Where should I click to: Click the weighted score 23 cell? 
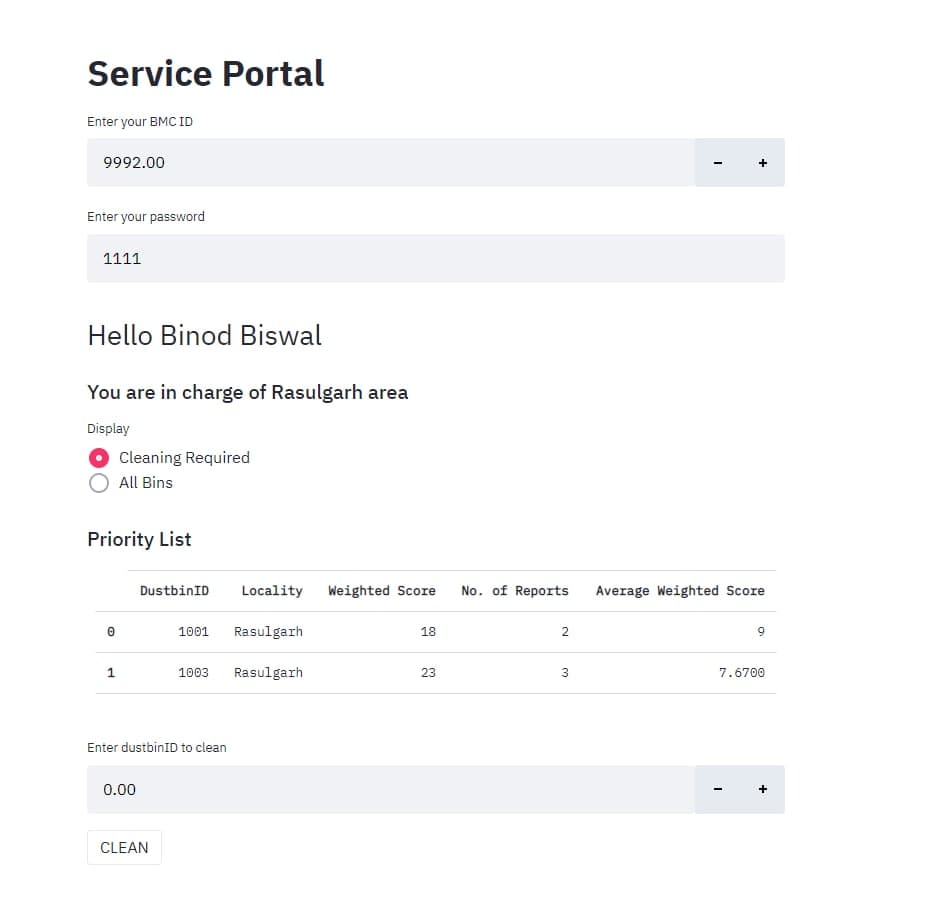coord(428,672)
